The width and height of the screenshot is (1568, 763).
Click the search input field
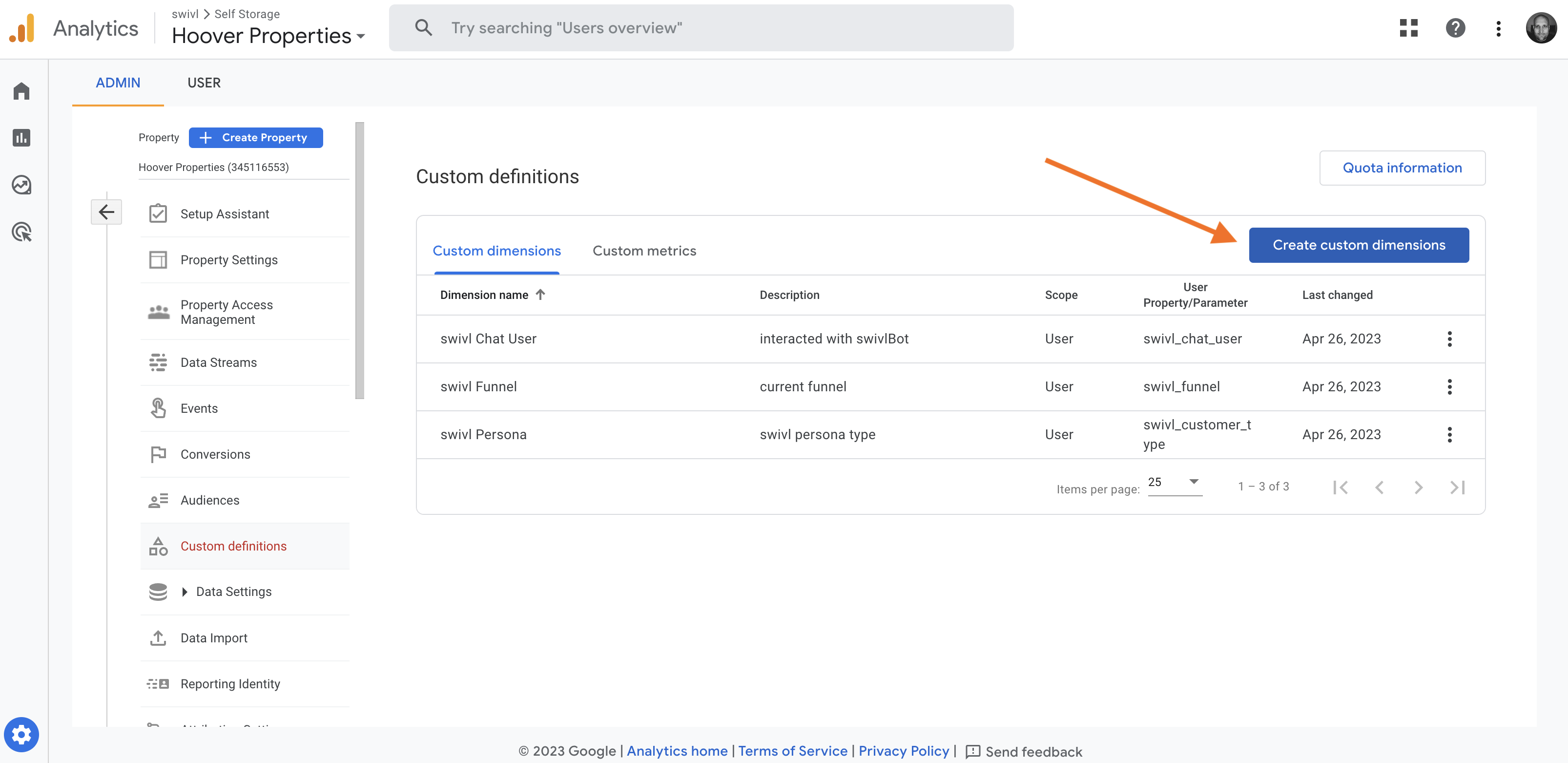pyautogui.click(x=700, y=28)
